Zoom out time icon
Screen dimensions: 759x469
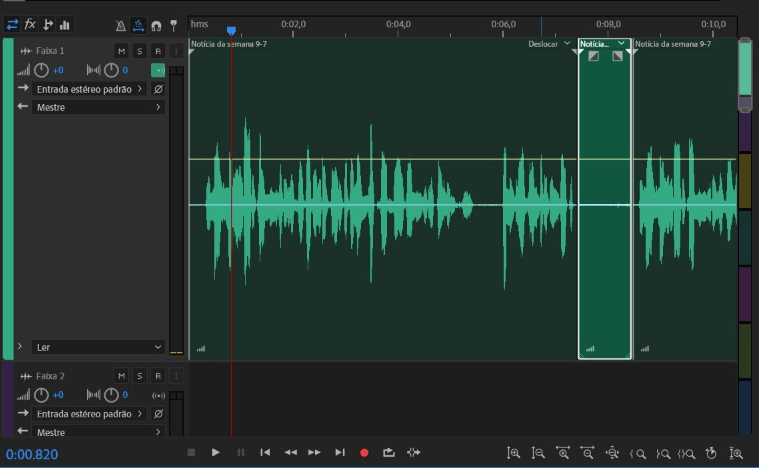click(x=587, y=453)
